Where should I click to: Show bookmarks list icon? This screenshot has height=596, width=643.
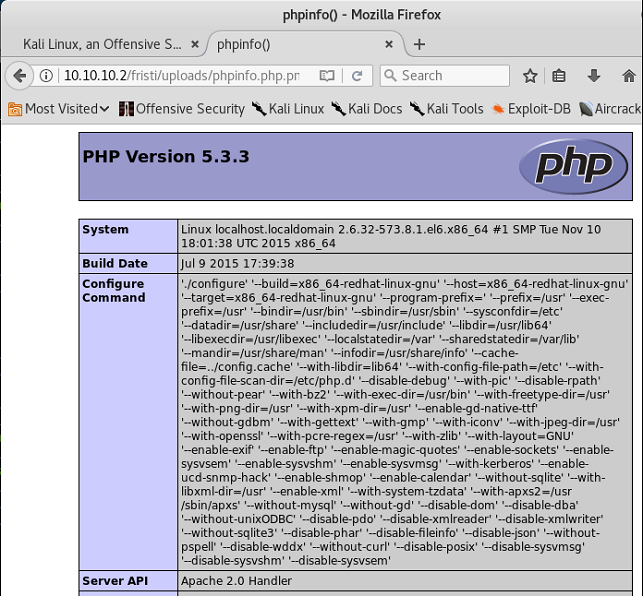559,75
